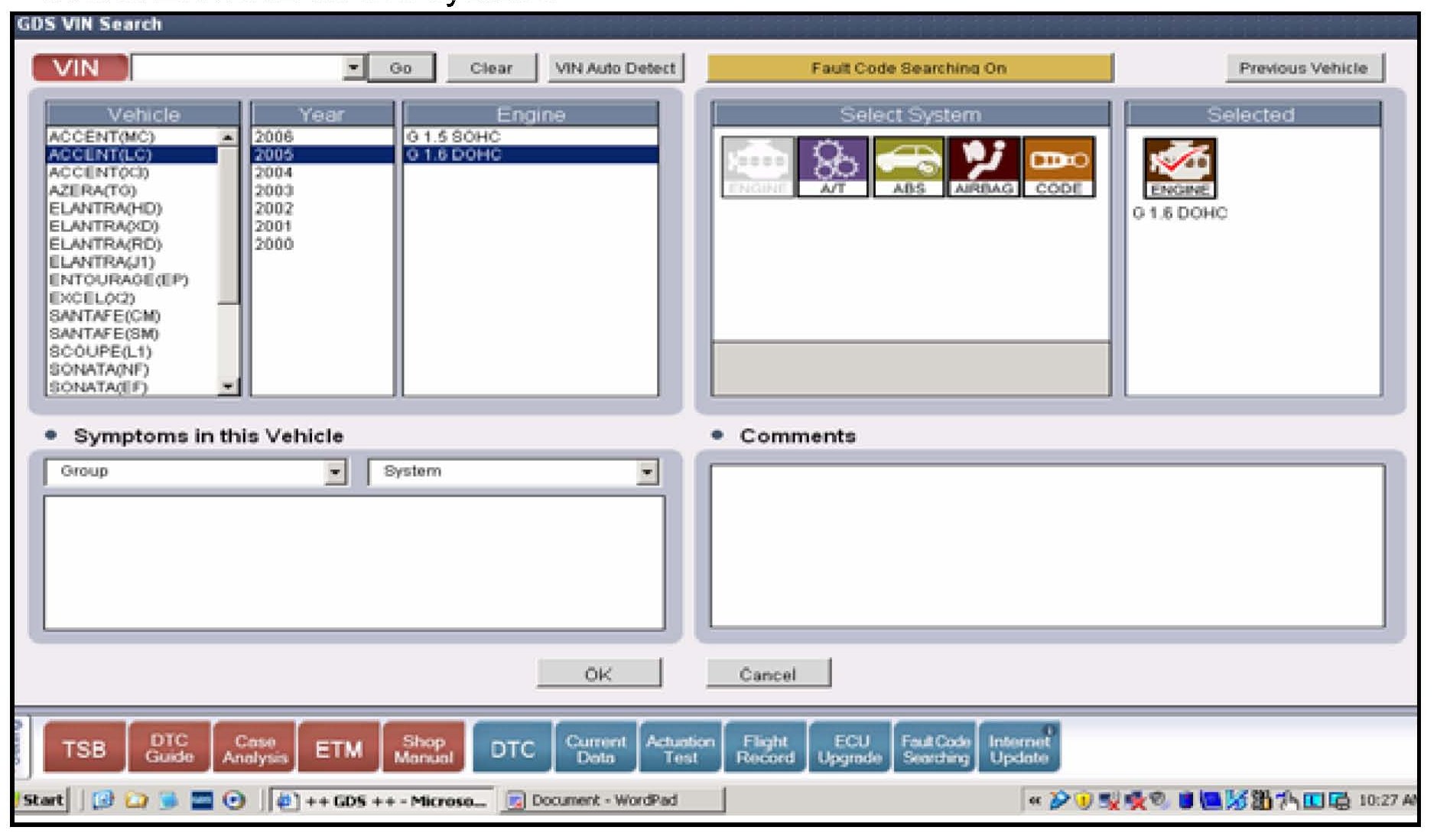Click the CODE system icon
Viewport: 1437px width, 840px height.
pyautogui.click(x=1058, y=167)
